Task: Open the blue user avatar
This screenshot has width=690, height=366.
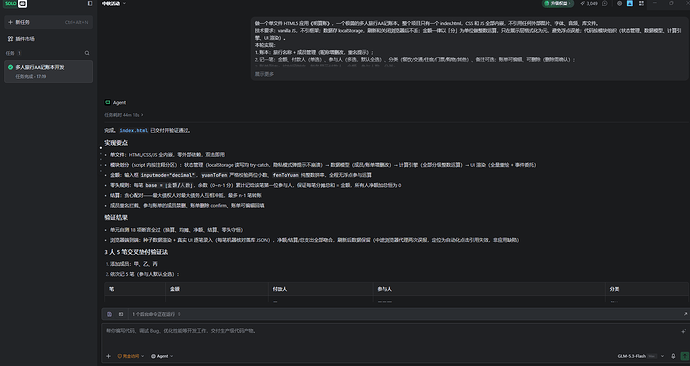Action: pyautogui.click(x=630, y=4)
